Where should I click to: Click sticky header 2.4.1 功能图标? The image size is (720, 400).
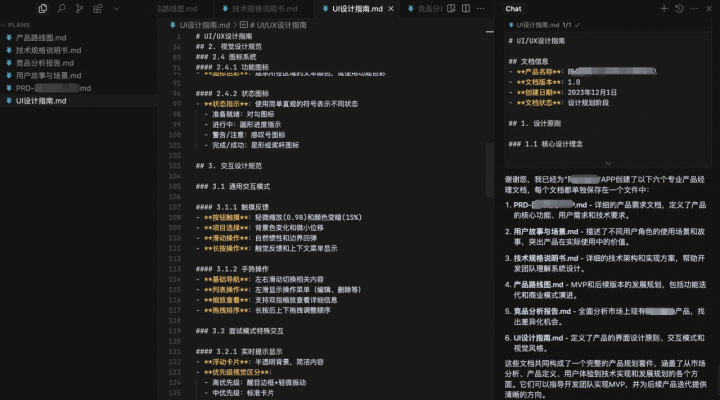pos(232,67)
